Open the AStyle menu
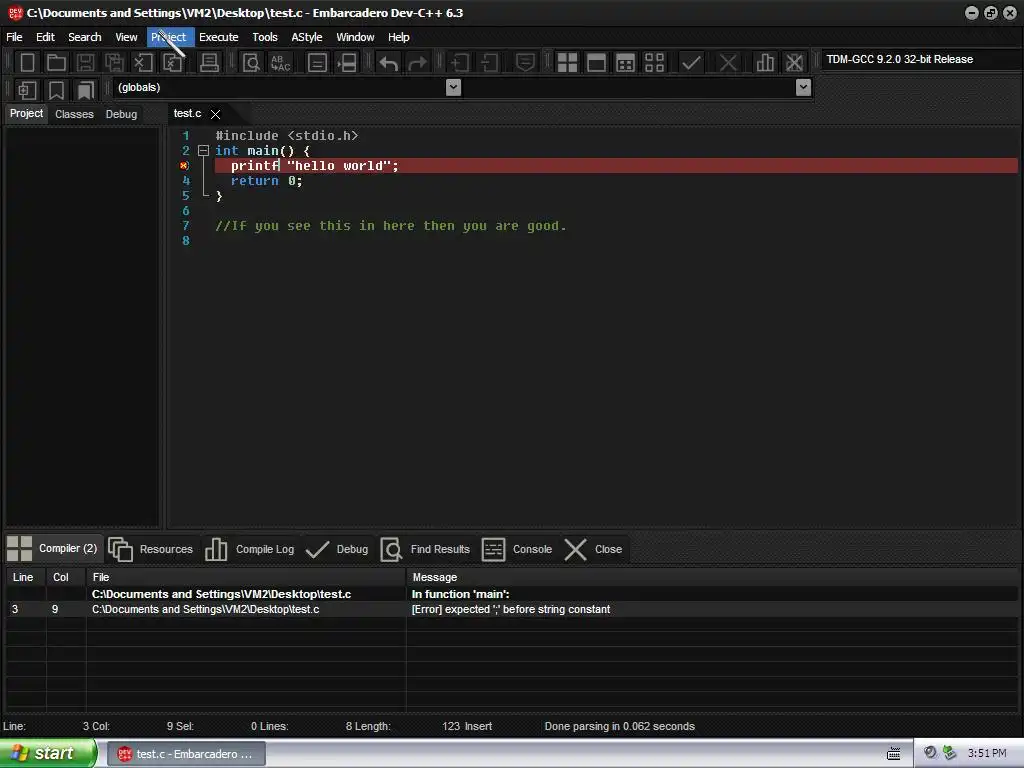Screen dimensions: 1024x768 [307, 37]
